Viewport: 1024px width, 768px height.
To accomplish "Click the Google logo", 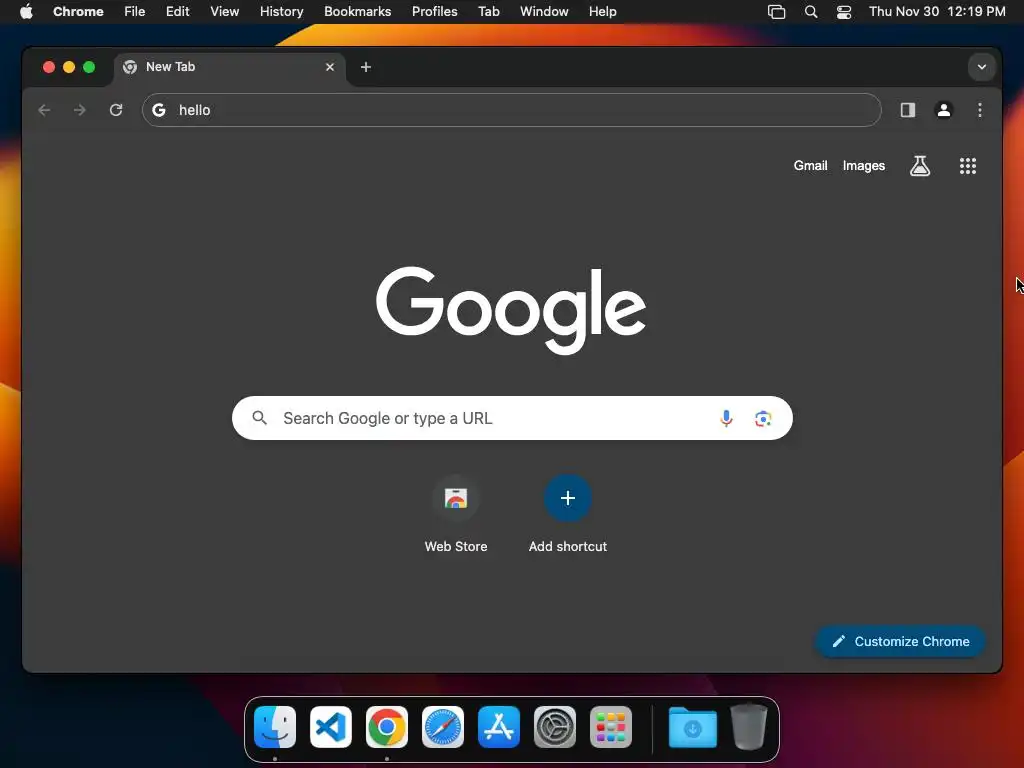I will 511,310.
